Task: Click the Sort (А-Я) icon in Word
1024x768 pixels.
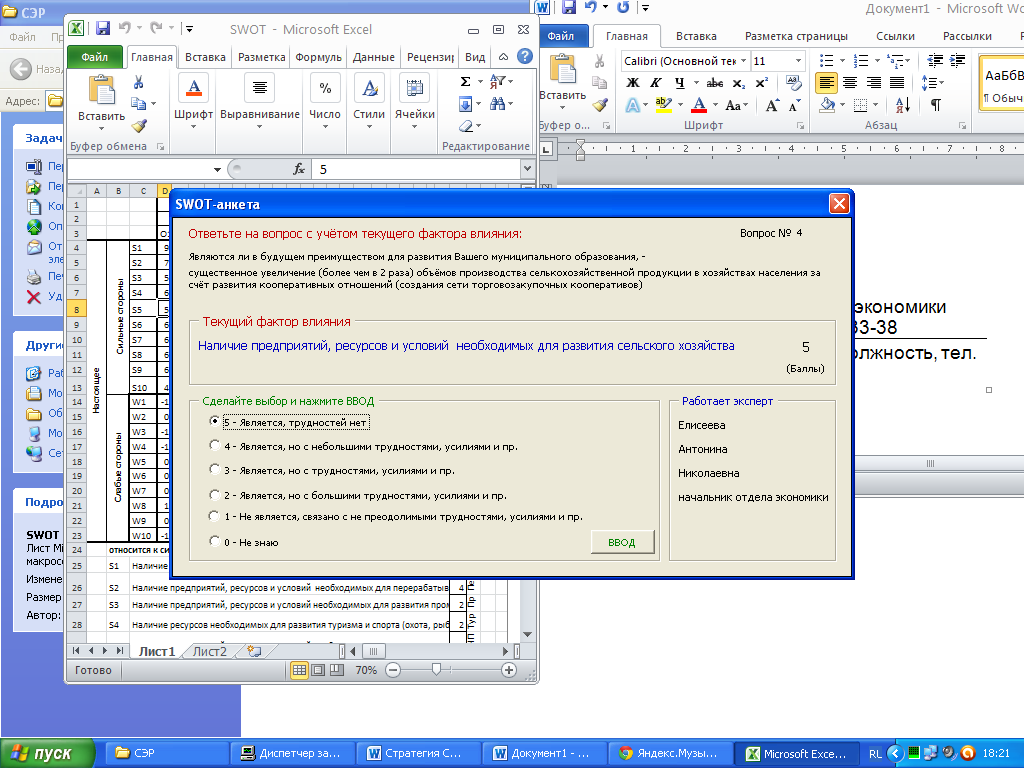Action: (903, 104)
